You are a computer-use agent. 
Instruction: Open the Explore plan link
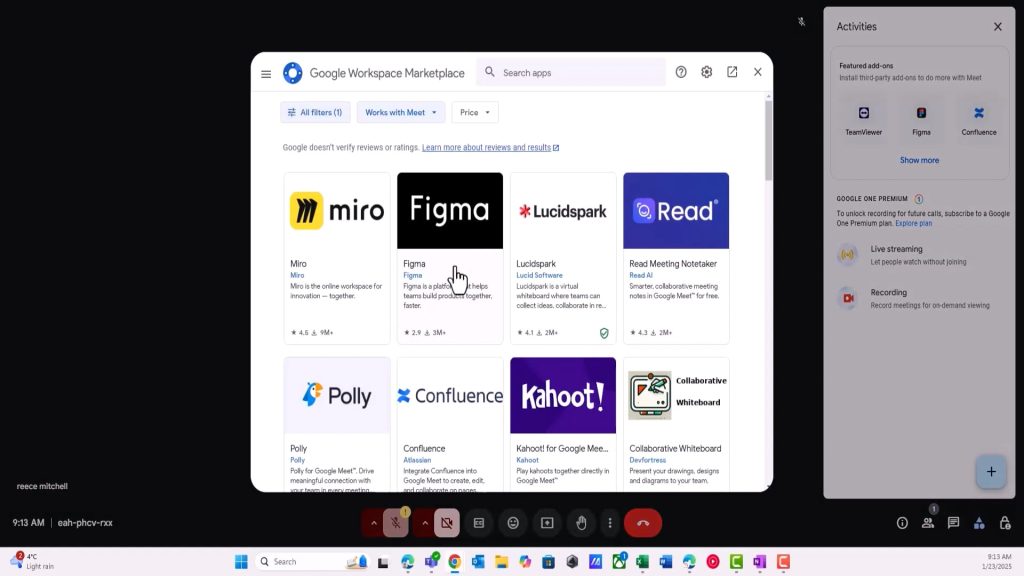point(914,223)
